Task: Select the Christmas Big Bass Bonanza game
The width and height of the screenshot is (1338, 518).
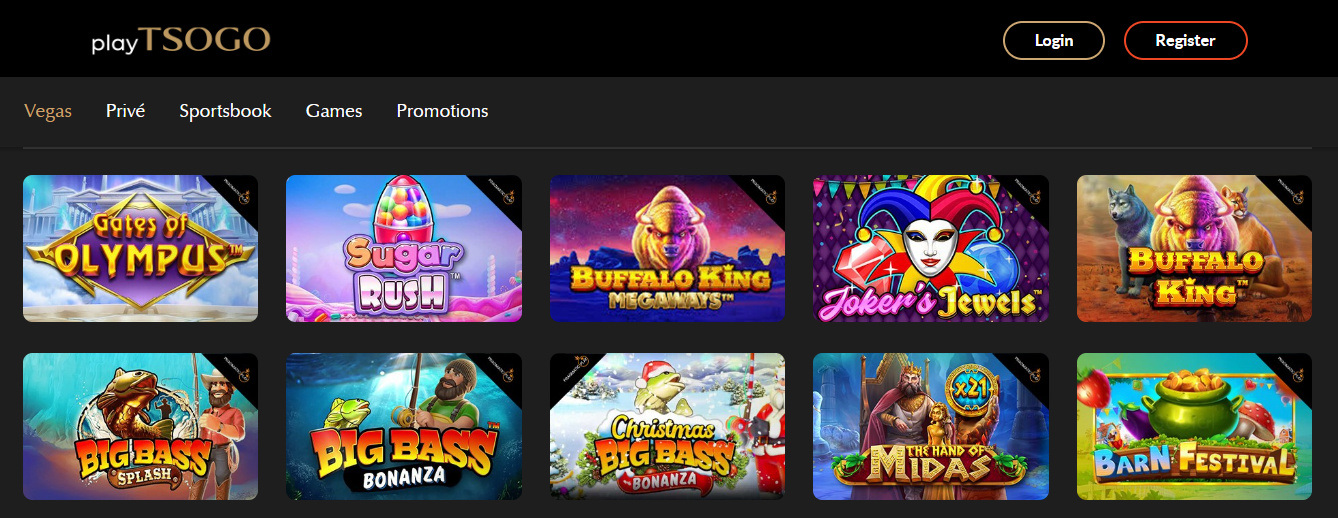Action: (x=667, y=427)
